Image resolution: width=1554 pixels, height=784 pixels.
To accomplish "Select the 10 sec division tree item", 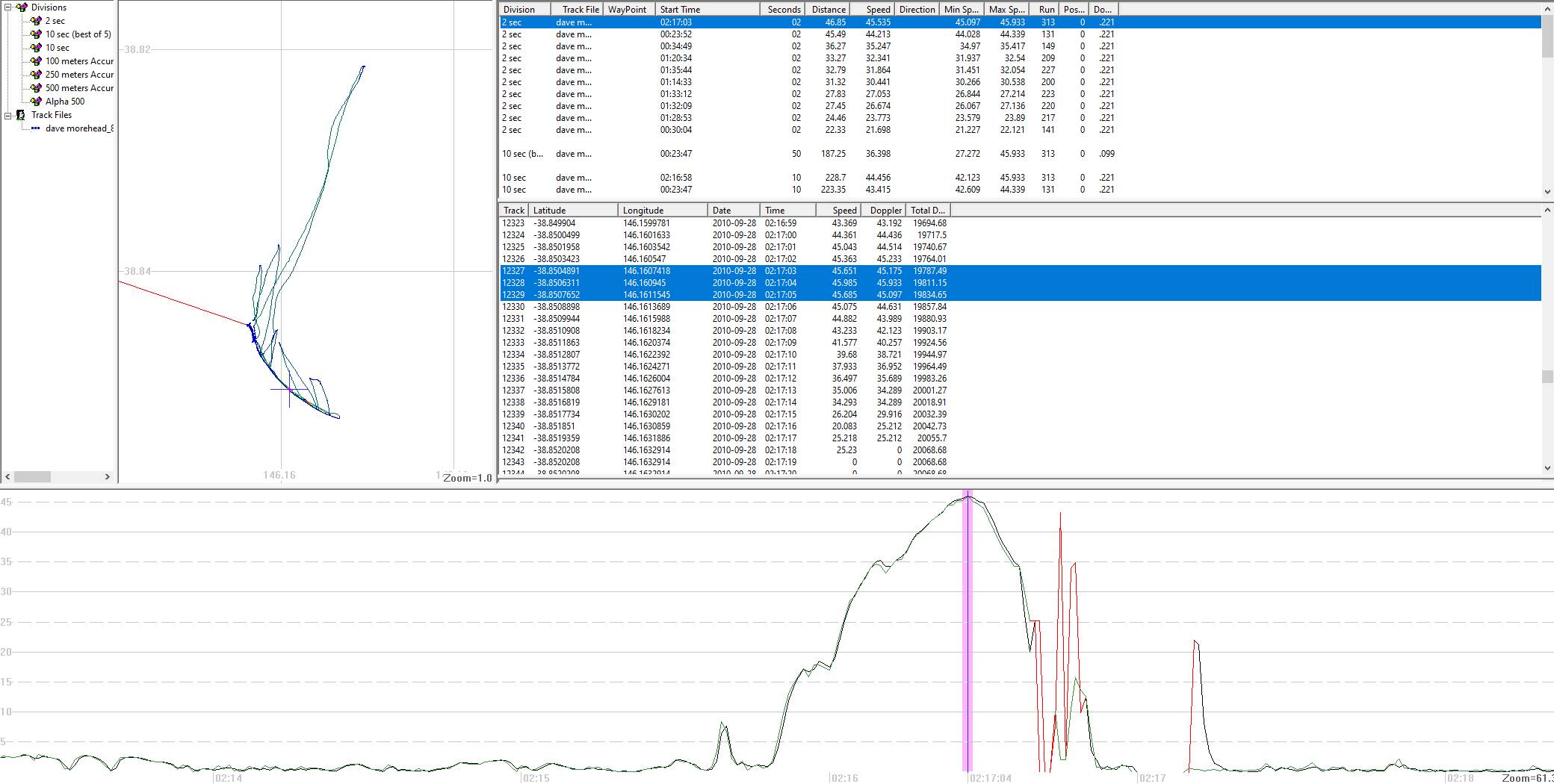I will (58, 48).
